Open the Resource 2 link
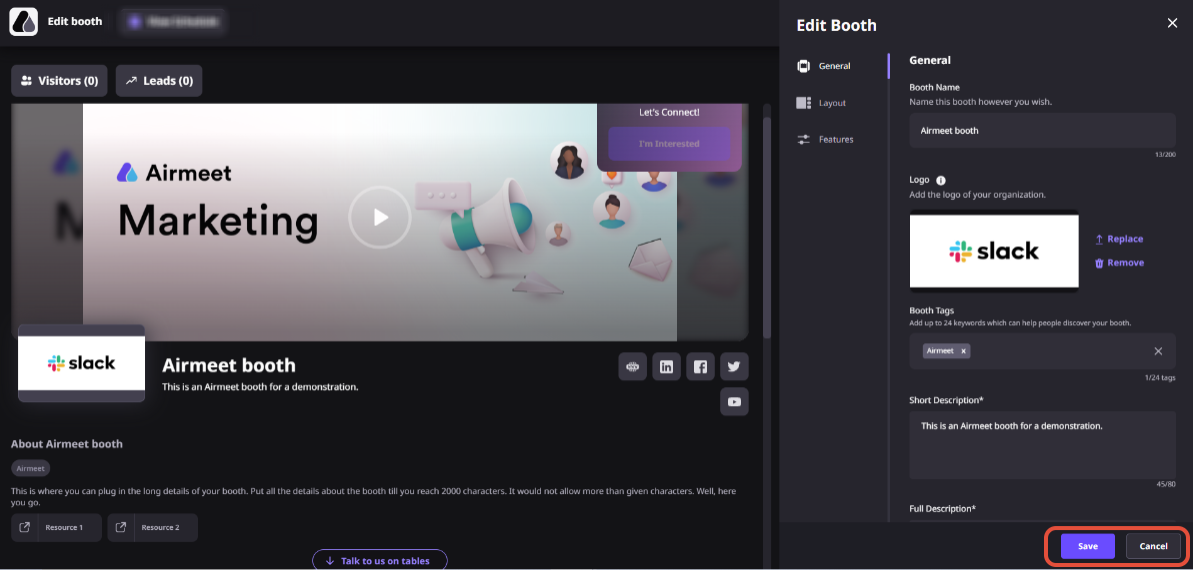1193x570 pixels. point(152,527)
